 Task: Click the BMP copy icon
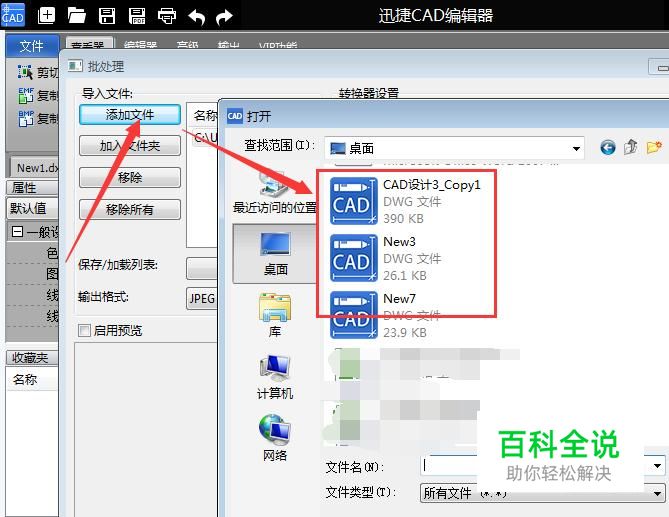[x=26, y=118]
